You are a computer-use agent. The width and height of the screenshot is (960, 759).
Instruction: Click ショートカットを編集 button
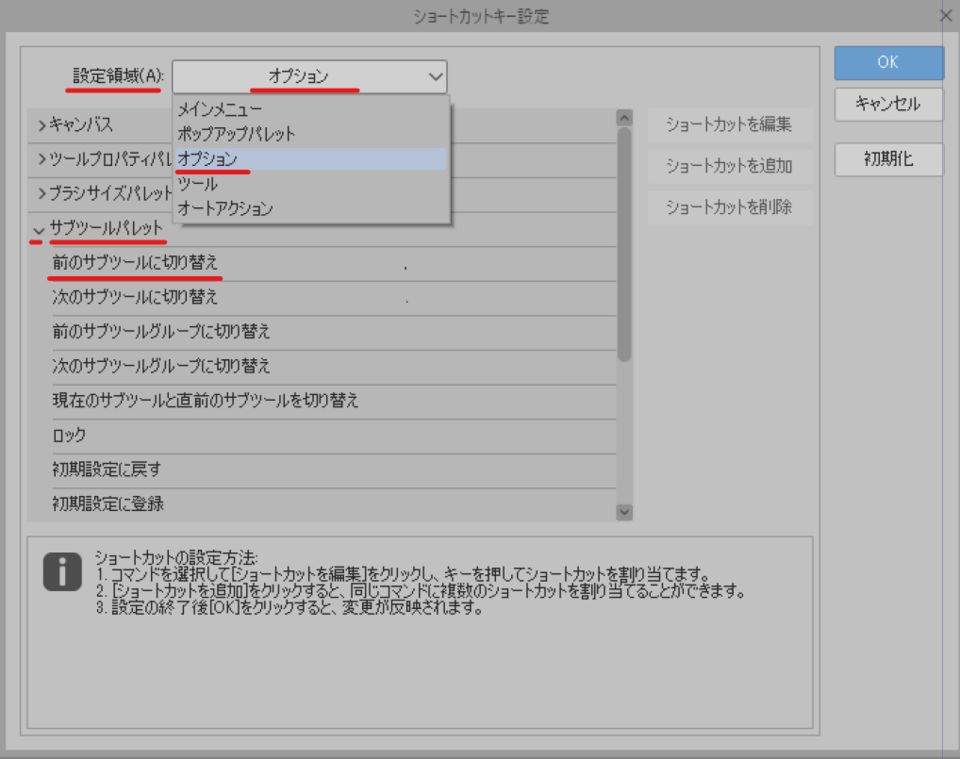729,125
